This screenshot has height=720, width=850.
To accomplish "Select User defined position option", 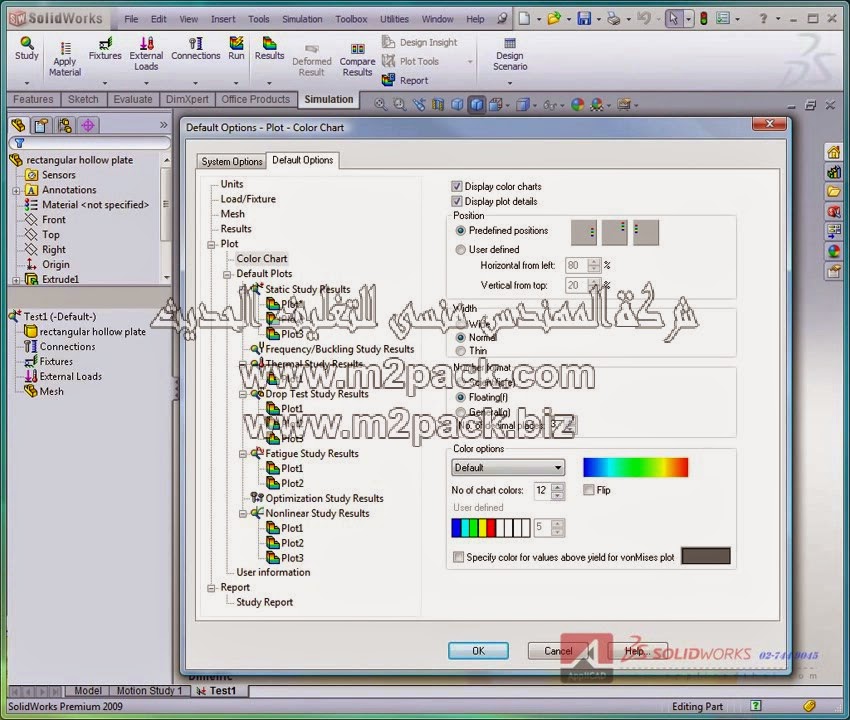I will pos(461,250).
